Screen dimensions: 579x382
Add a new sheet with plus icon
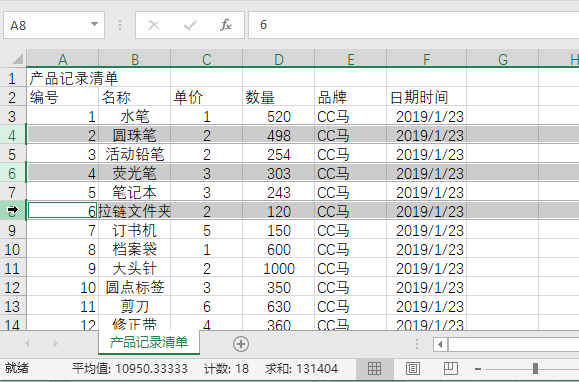click(x=241, y=344)
